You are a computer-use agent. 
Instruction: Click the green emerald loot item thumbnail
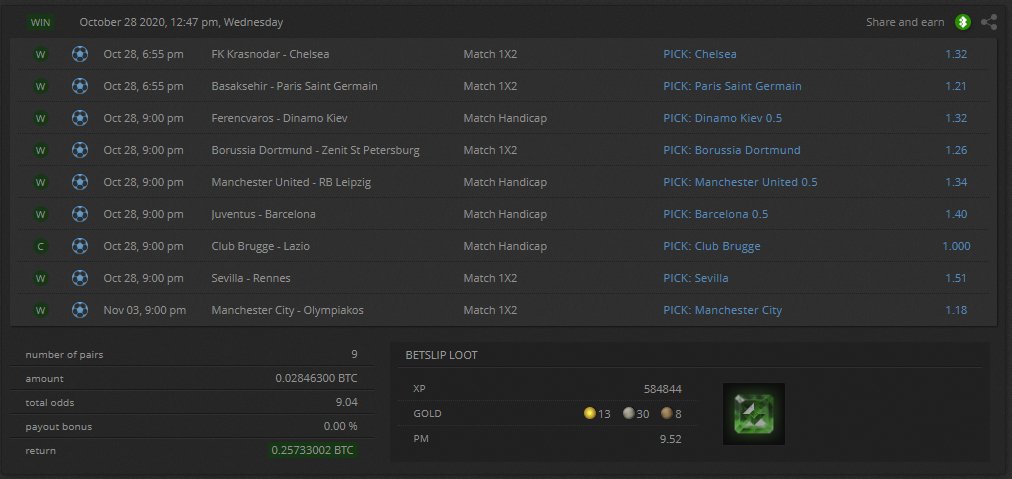pos(754,414)
